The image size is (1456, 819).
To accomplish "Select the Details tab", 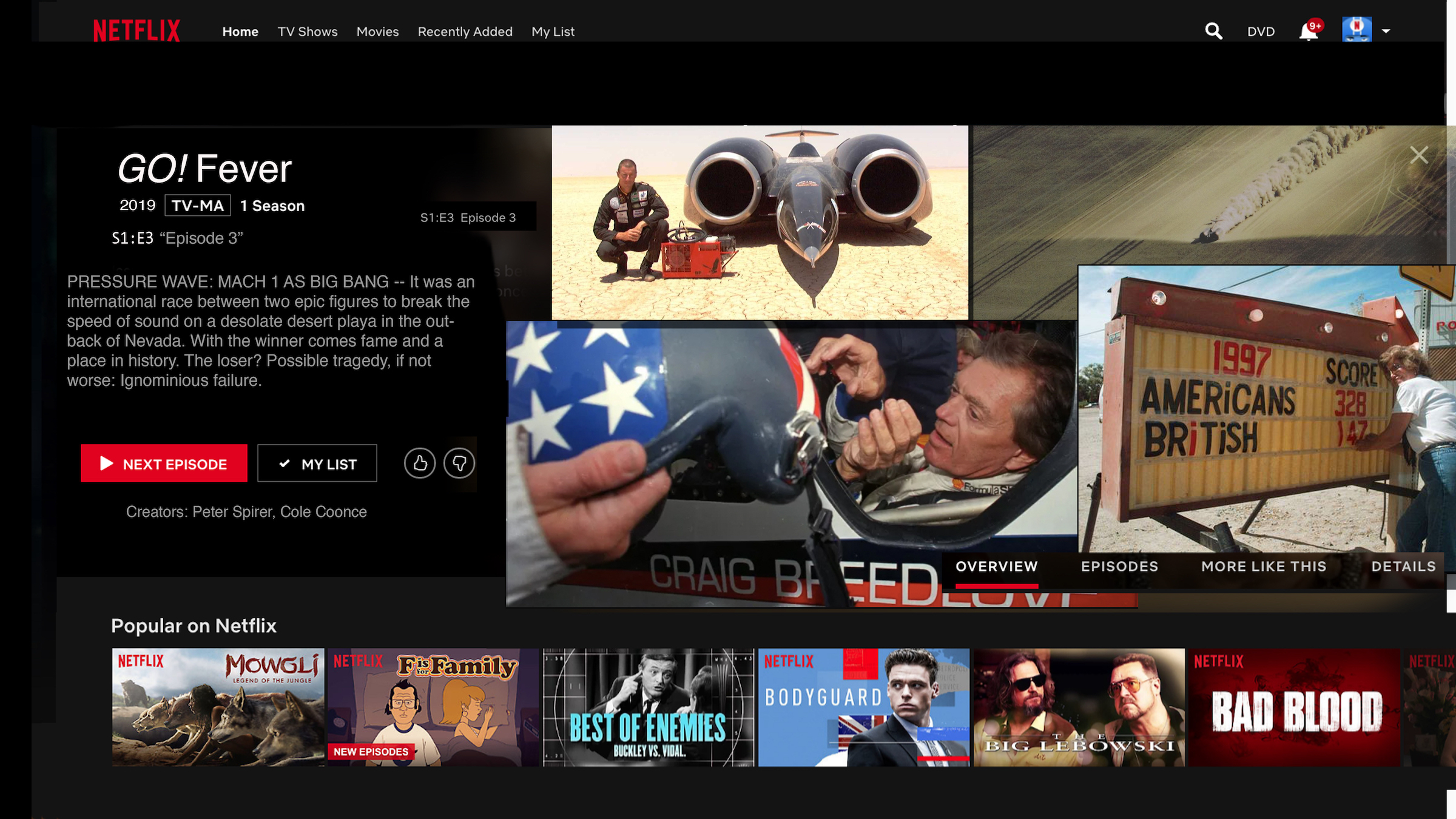I will tap(1403, 567).
